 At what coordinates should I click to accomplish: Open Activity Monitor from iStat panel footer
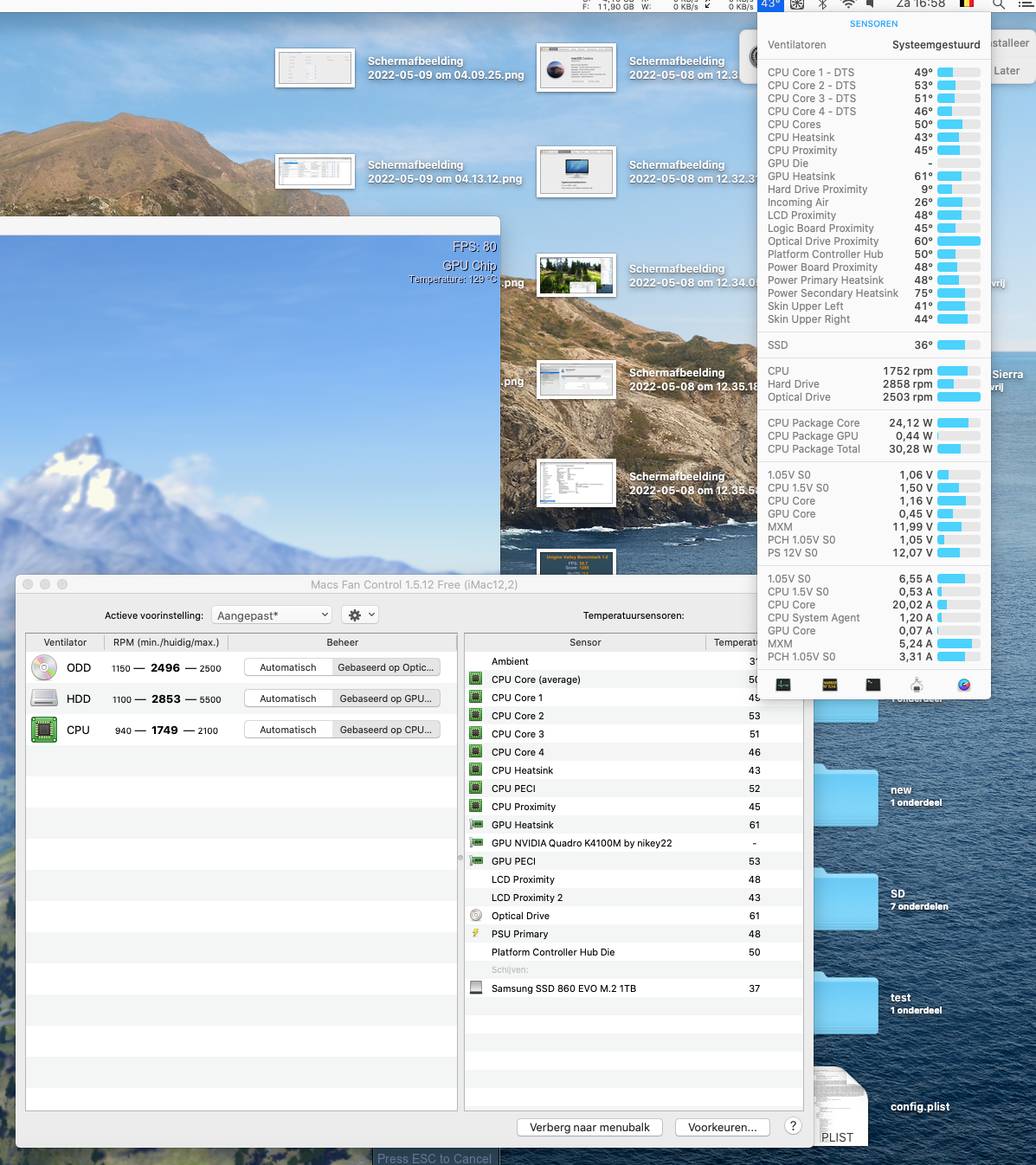pos(783,685)
